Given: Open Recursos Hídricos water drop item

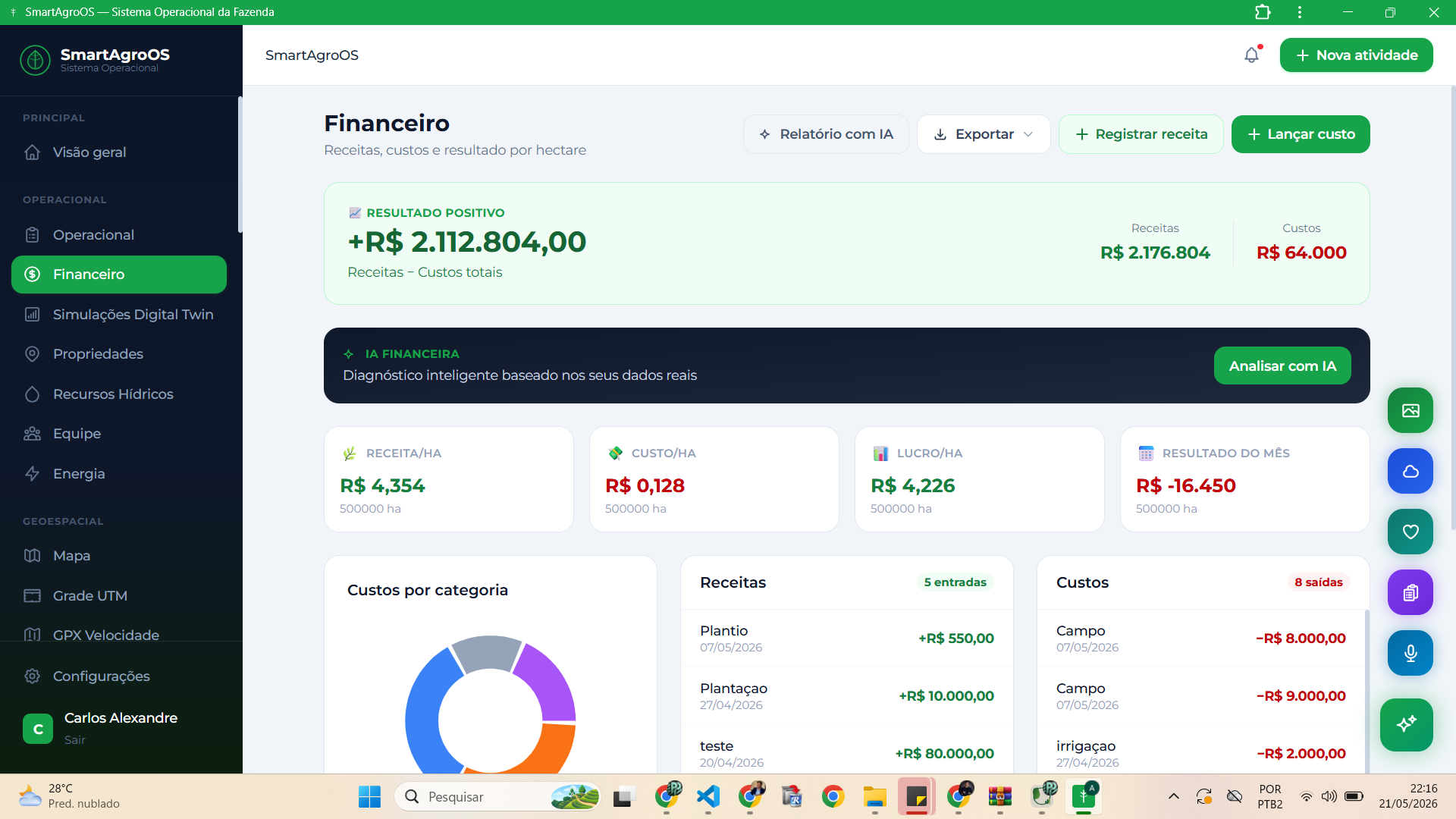Looking at the screenshot, I should click(x=119, y=394).
